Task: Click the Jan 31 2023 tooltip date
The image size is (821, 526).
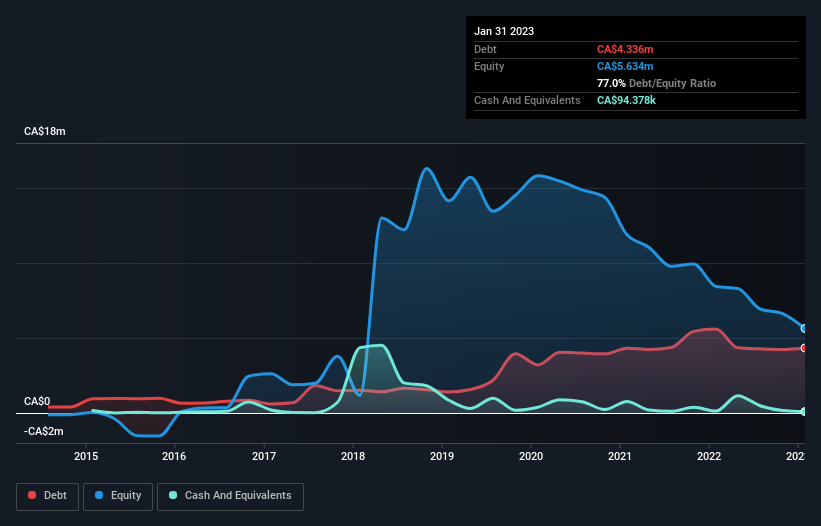Action: [x=504, y=31]
